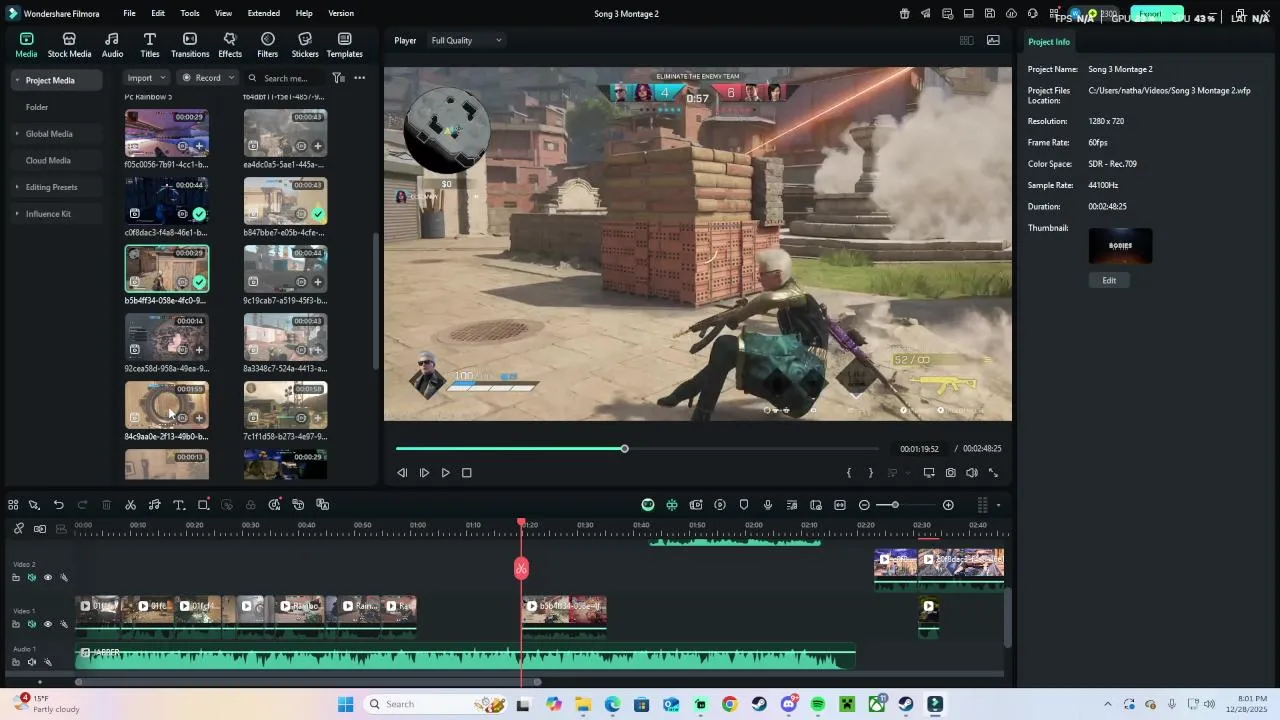Open the Record dropdown

click(208, 78)
